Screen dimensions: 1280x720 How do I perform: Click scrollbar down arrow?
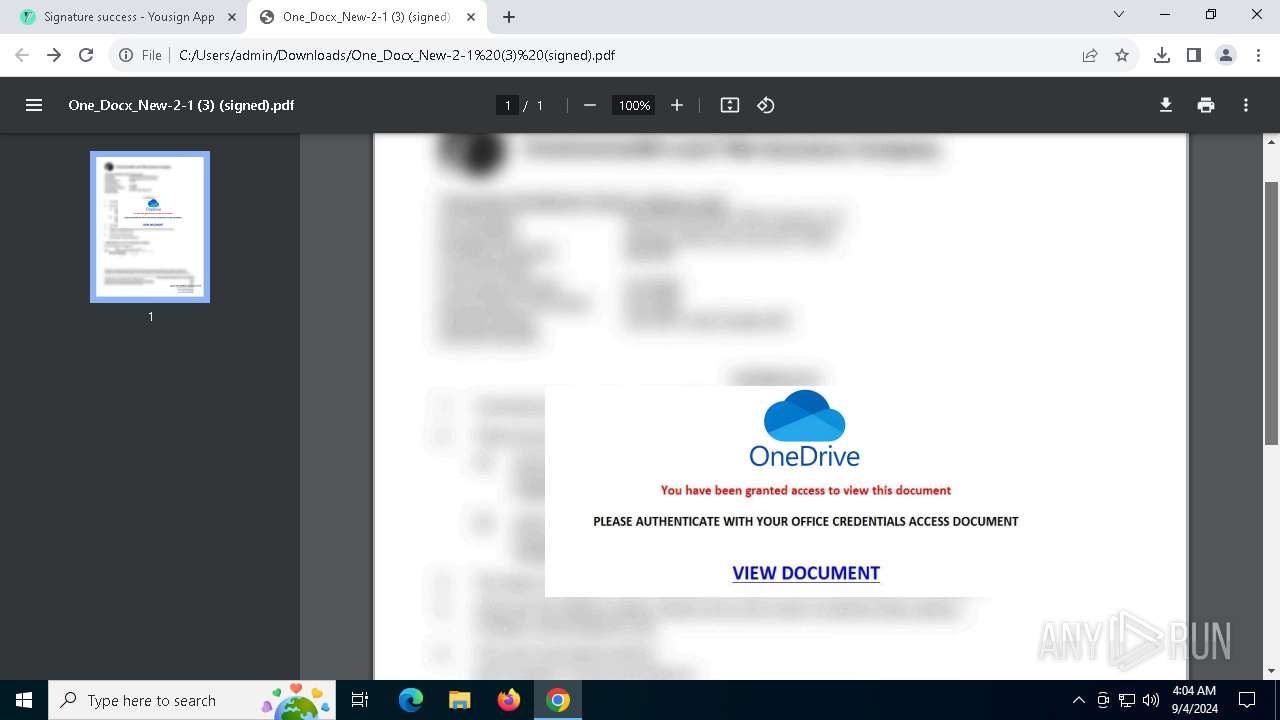point(1271,671)
